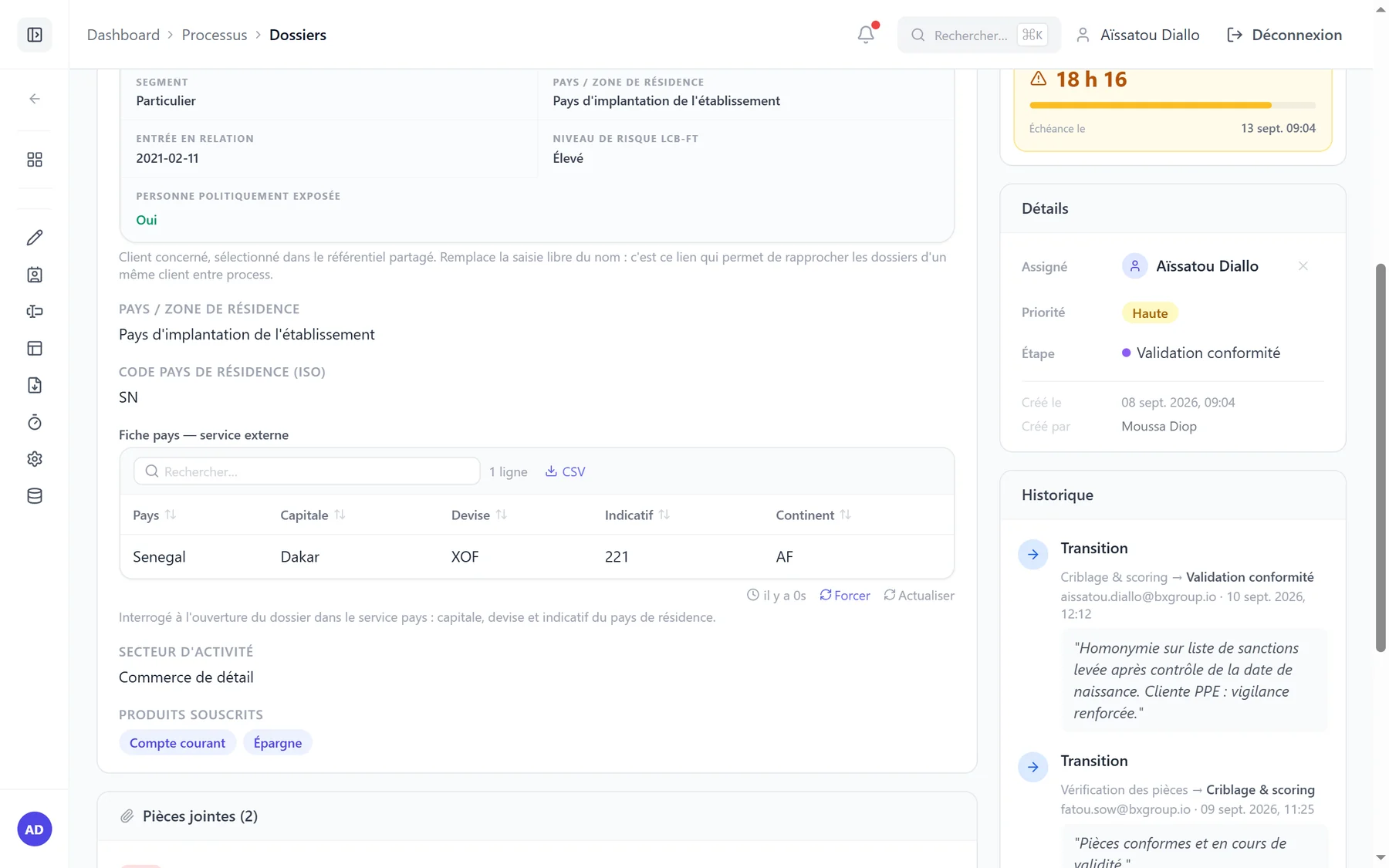Open the pencil edit icon in sidebar
1389x868 pixels.
click(35, 238)
